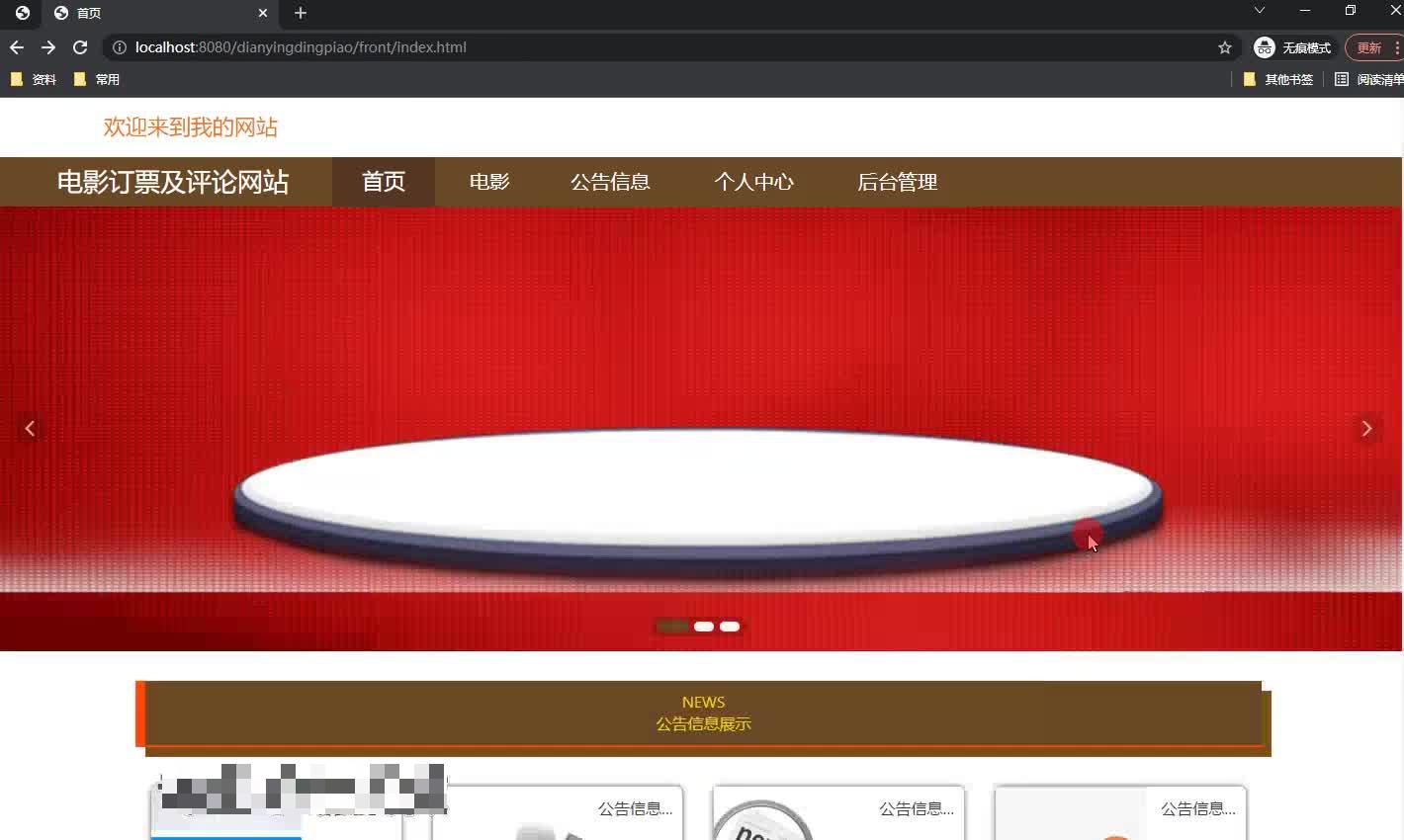
Task: Open the first tab's globe icon
Action: [22, 13]
